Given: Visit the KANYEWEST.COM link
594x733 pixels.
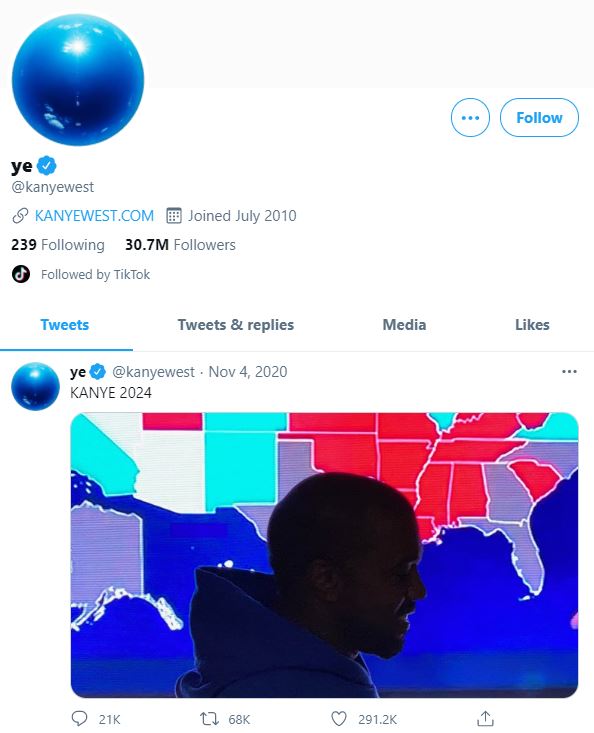Looking at the screenshot, I should [94, 216].
